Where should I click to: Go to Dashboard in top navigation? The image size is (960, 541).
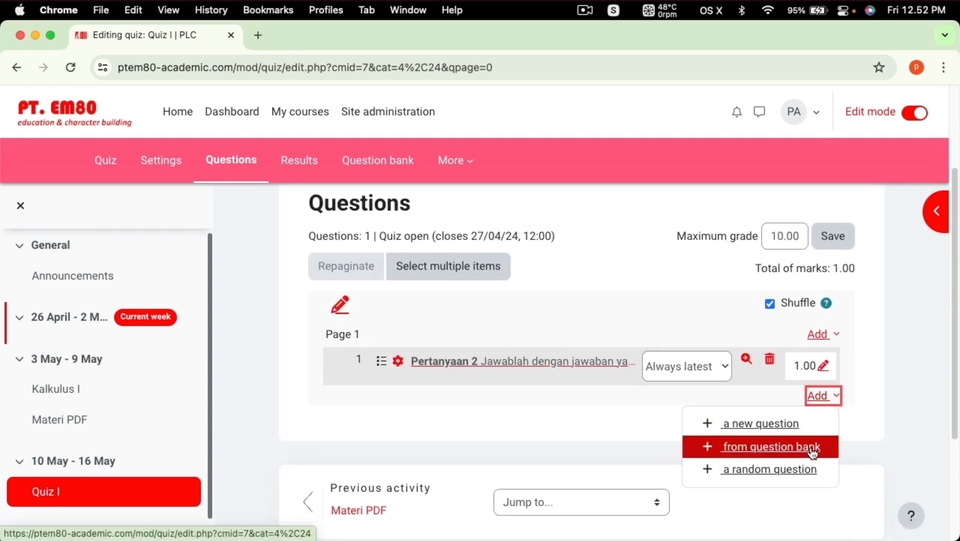(232, 111)
